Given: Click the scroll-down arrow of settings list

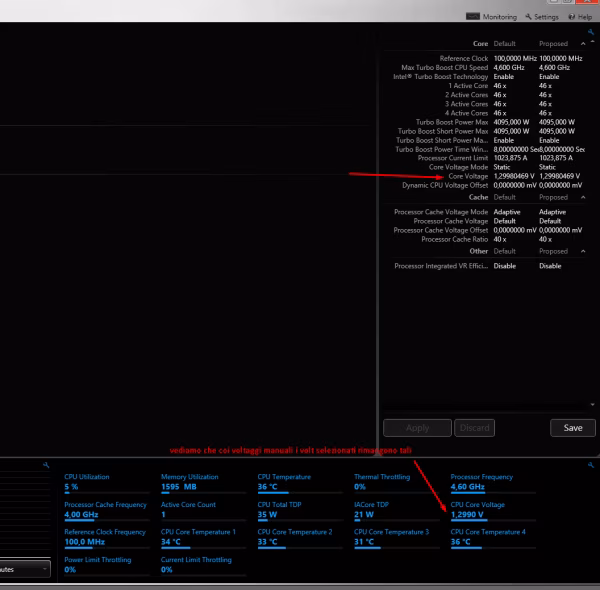Looking at the screenshot, I should (592, 404).
